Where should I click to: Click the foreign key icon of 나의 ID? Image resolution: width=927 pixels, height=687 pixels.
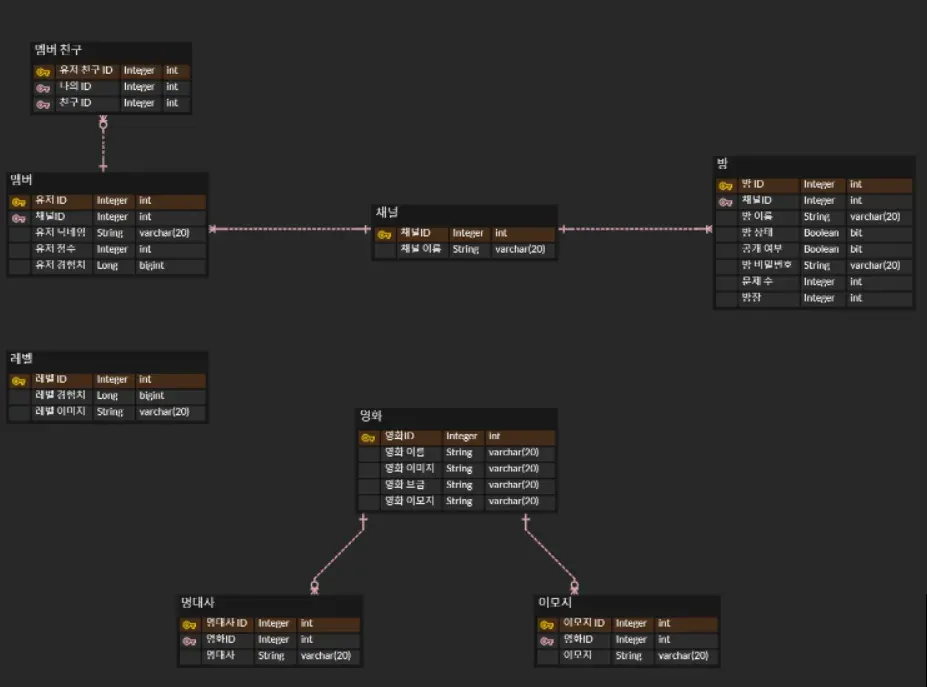click(43, 88)
